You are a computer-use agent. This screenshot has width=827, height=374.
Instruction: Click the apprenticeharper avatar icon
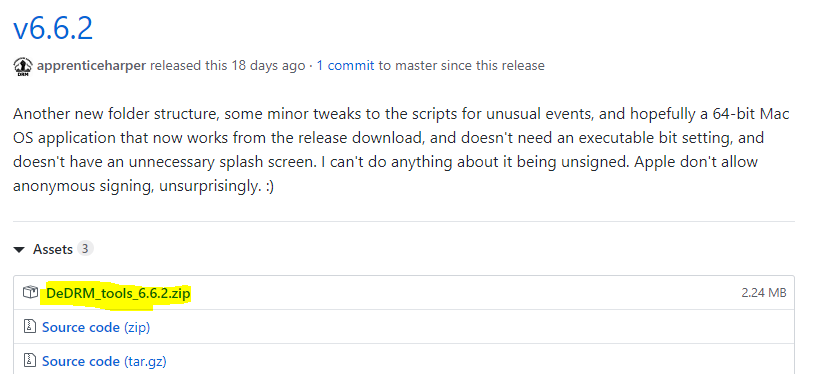[23, 67]
